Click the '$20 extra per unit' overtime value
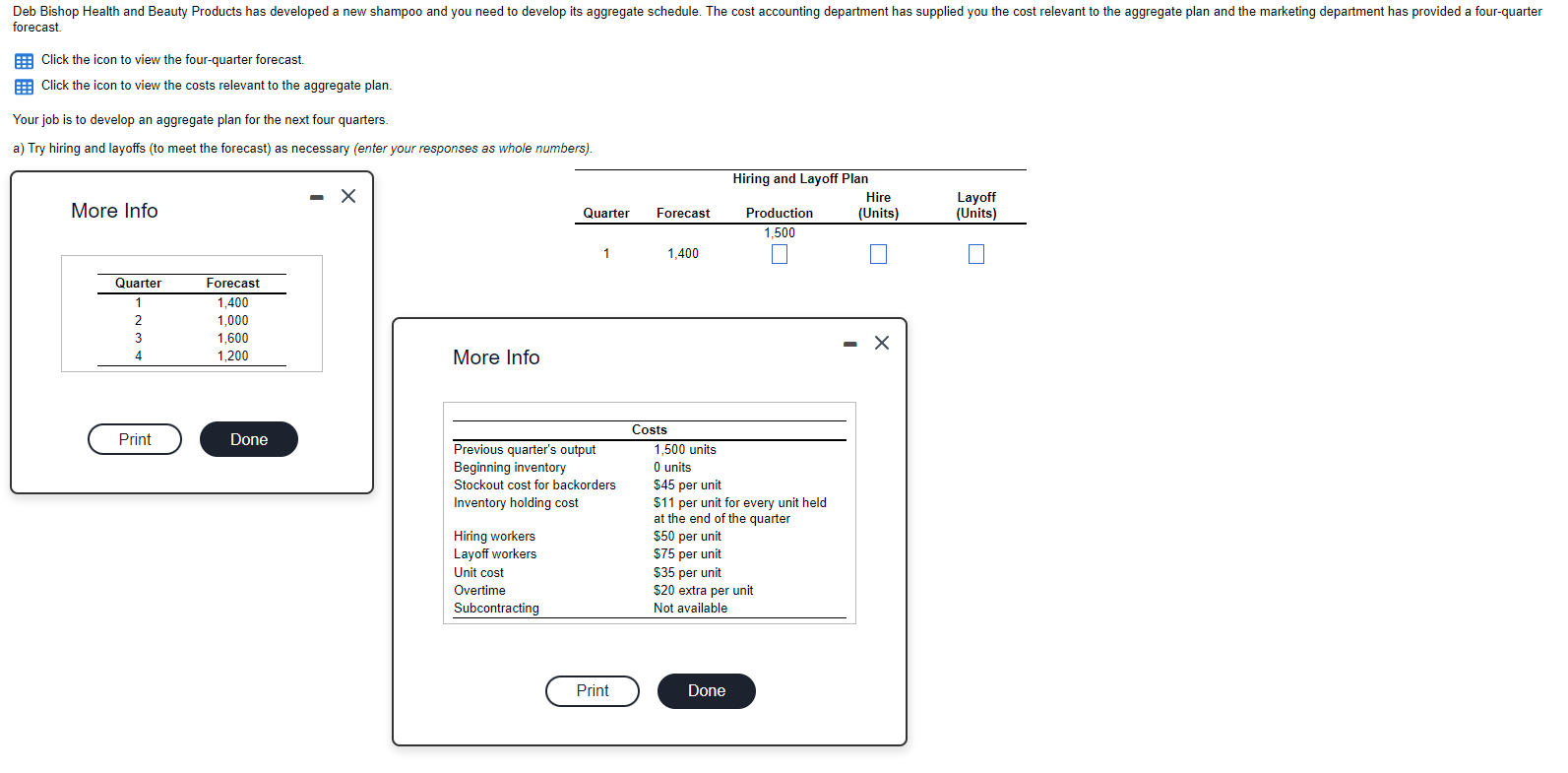Image resolution: width=1568 pixels, height=773 pixels. click(x=703, y=591)
